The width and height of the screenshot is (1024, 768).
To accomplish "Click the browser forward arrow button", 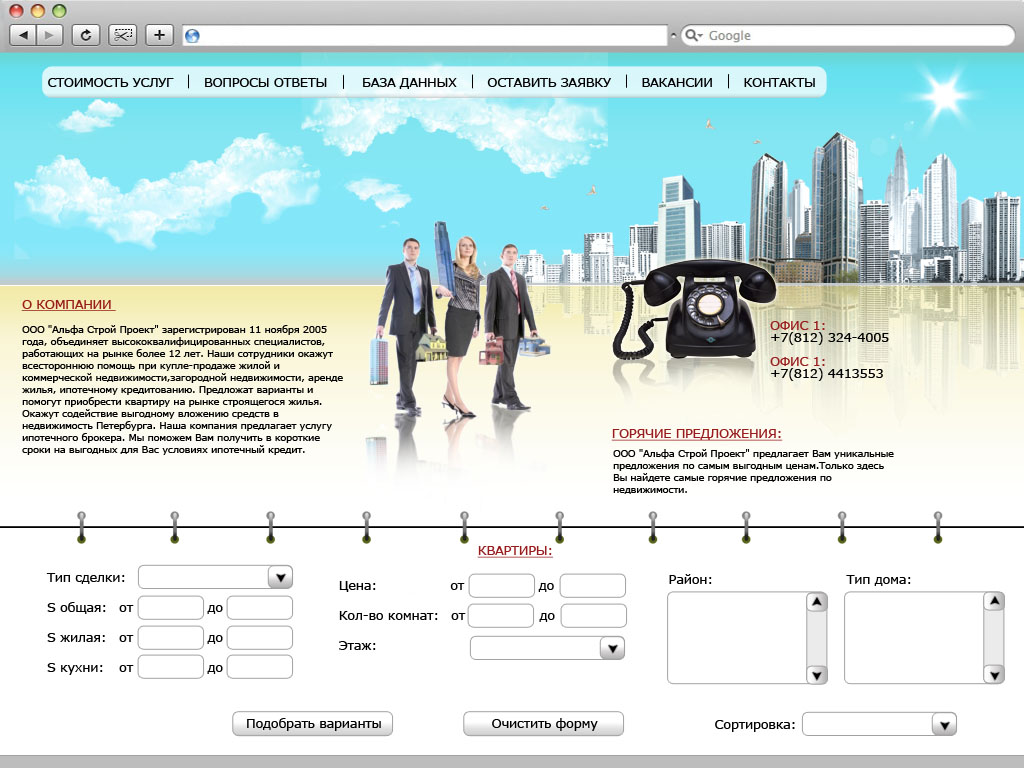I will point(50,35).
